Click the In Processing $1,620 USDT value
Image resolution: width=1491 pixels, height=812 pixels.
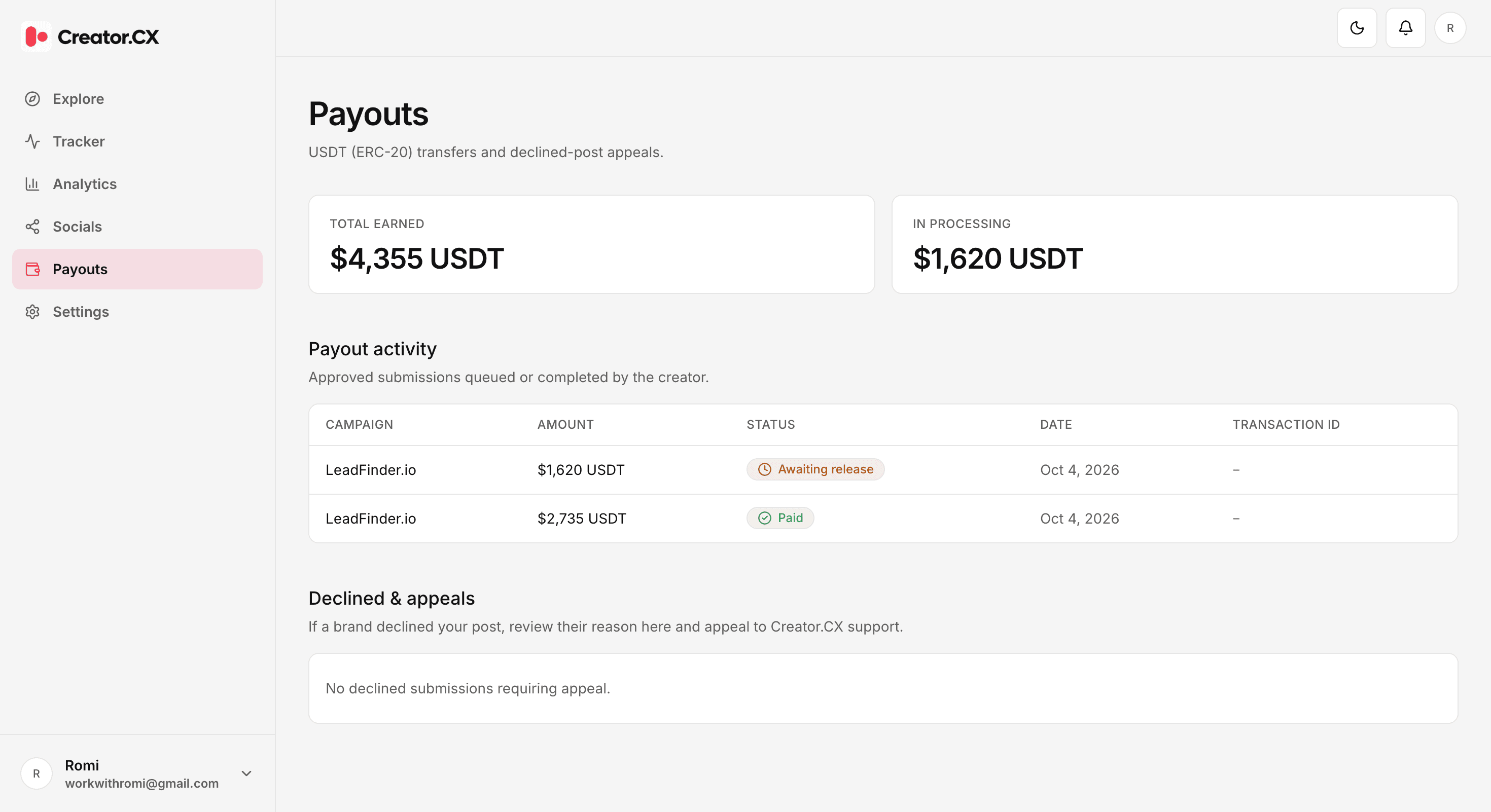coord(998,259)
